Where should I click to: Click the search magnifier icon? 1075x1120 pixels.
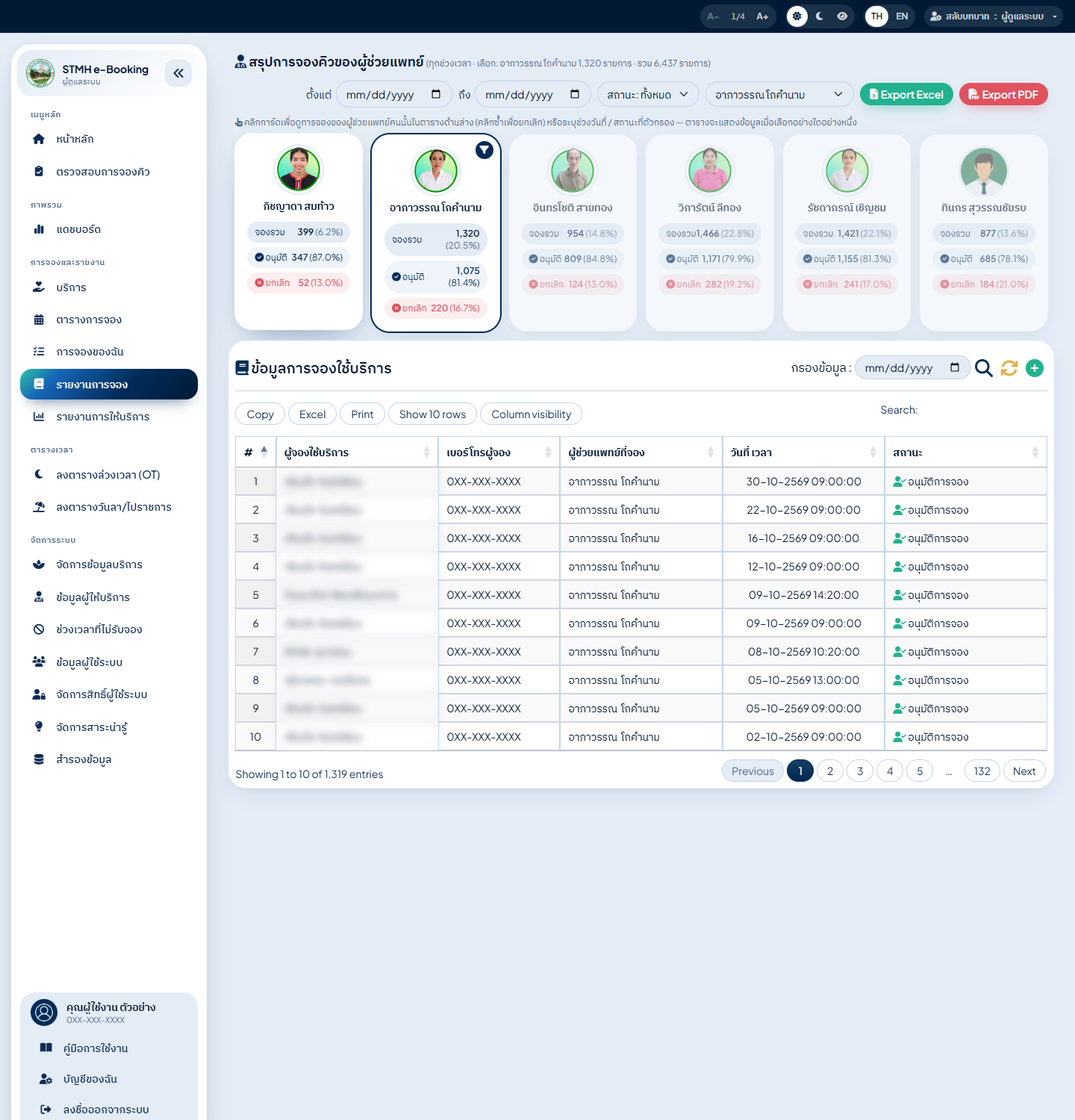pyautogui.click(x=984, y=368)
